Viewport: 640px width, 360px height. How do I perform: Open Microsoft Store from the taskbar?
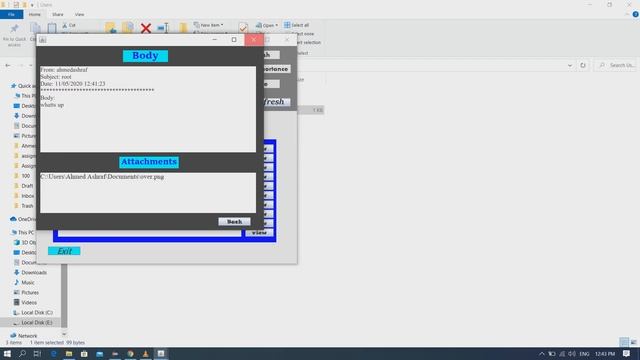[84, 354]
